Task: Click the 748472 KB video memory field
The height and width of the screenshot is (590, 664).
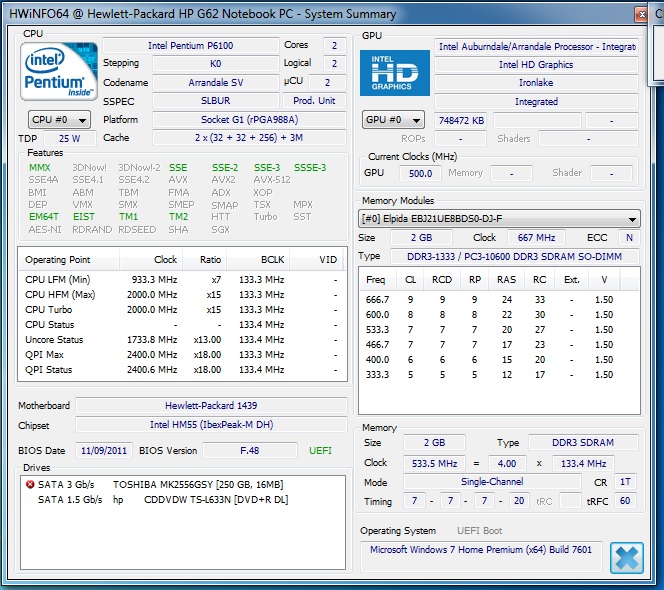Action: coord(461,120)
